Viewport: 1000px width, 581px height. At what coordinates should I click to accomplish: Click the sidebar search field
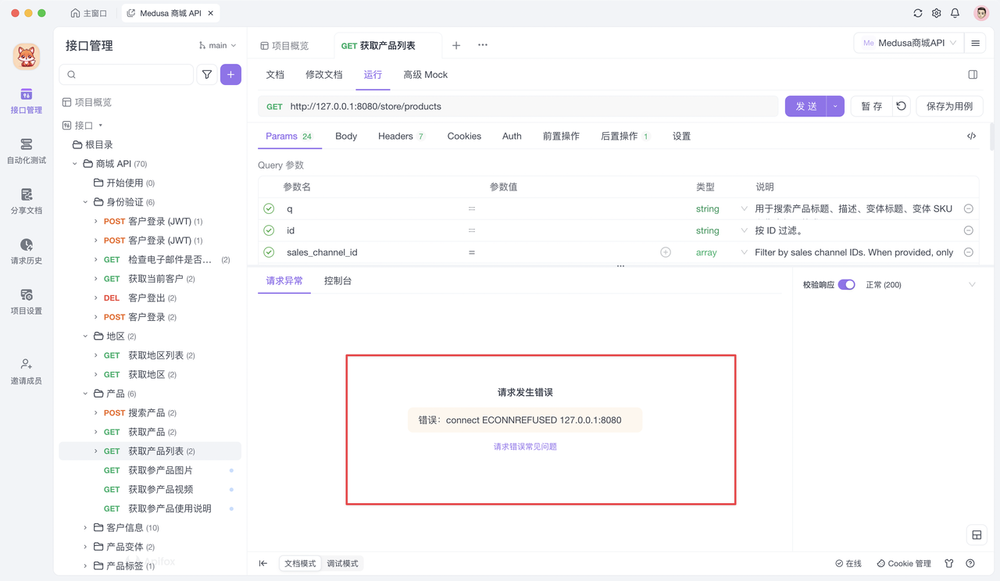(126, 75)
